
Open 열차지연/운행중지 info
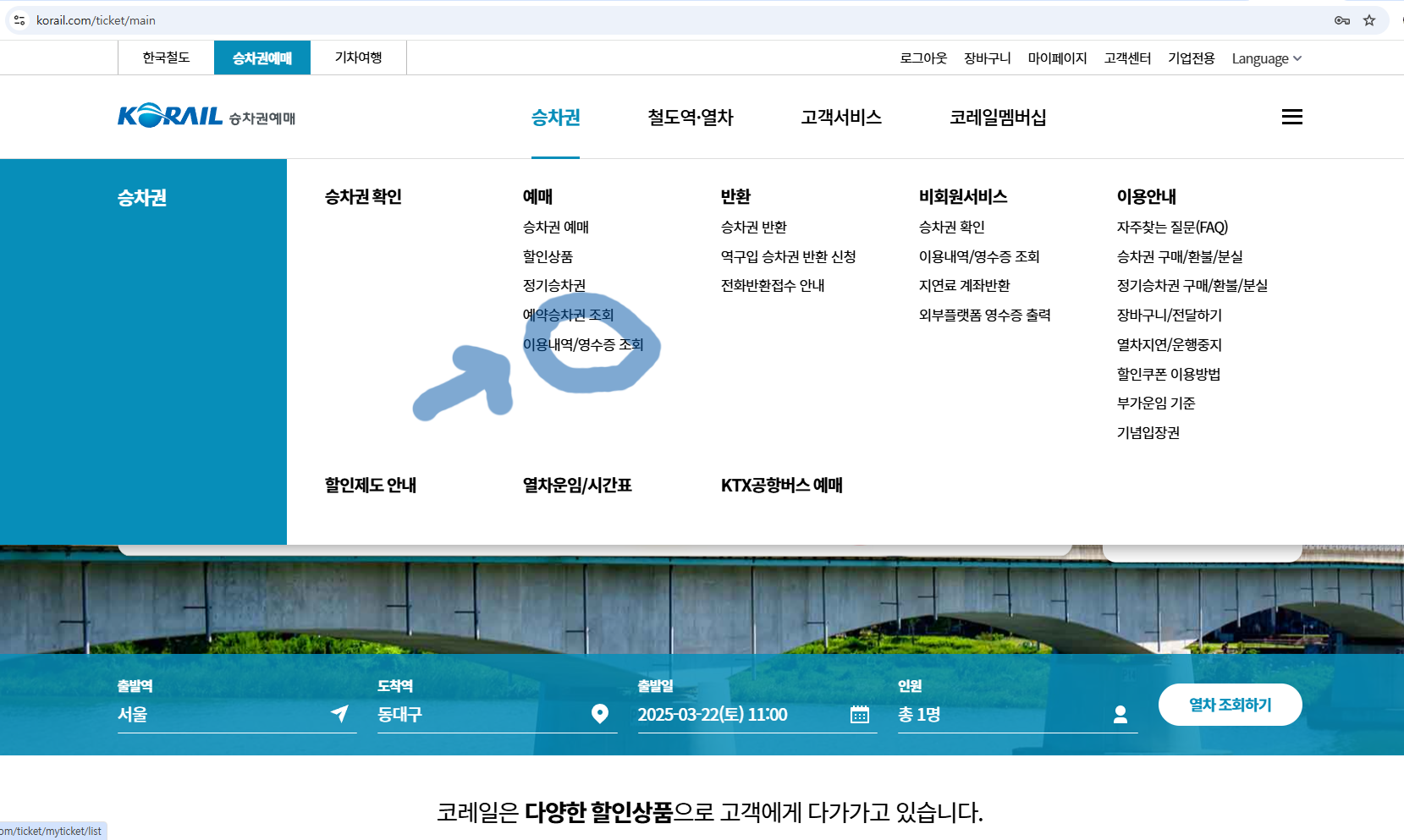click(1170, 344)
